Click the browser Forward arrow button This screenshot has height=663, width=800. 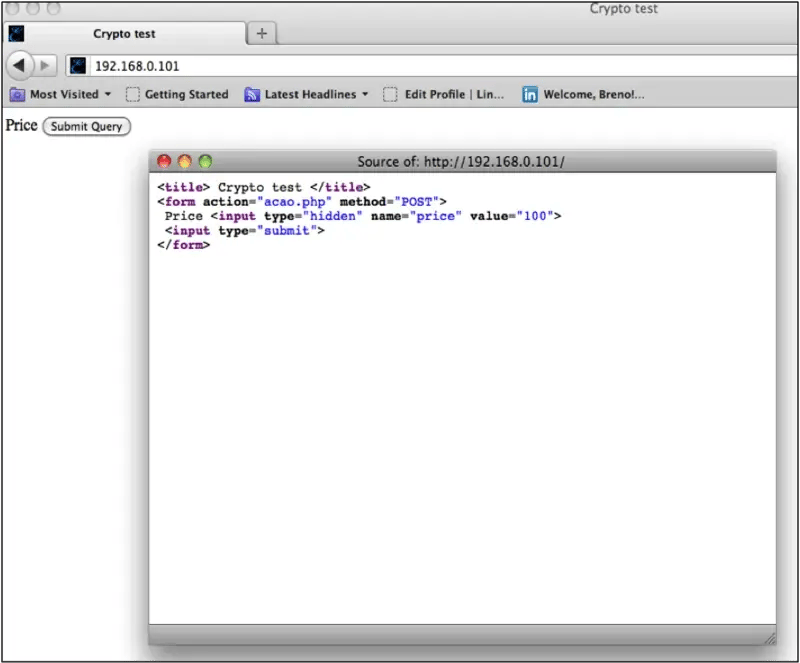[46, 65]
